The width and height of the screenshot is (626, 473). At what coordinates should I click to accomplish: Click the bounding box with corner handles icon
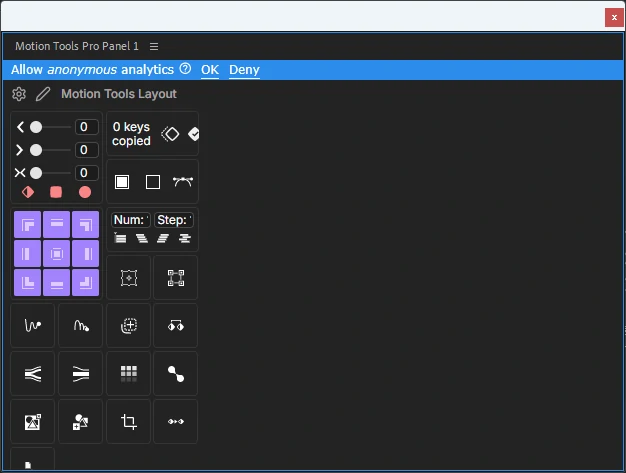tap(176, 278)
